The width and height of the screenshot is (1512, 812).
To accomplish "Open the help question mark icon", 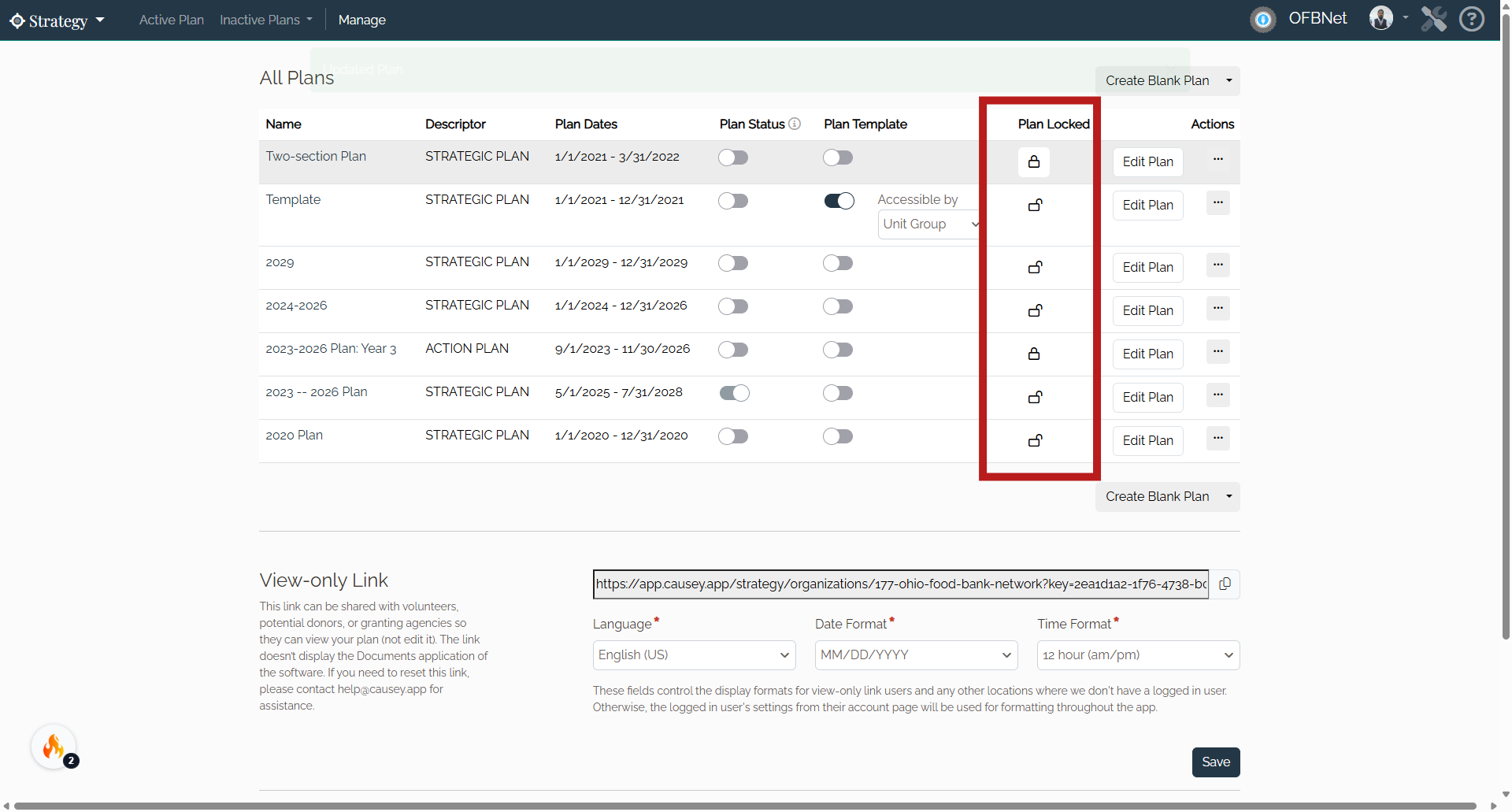I will pos(1471,19).
